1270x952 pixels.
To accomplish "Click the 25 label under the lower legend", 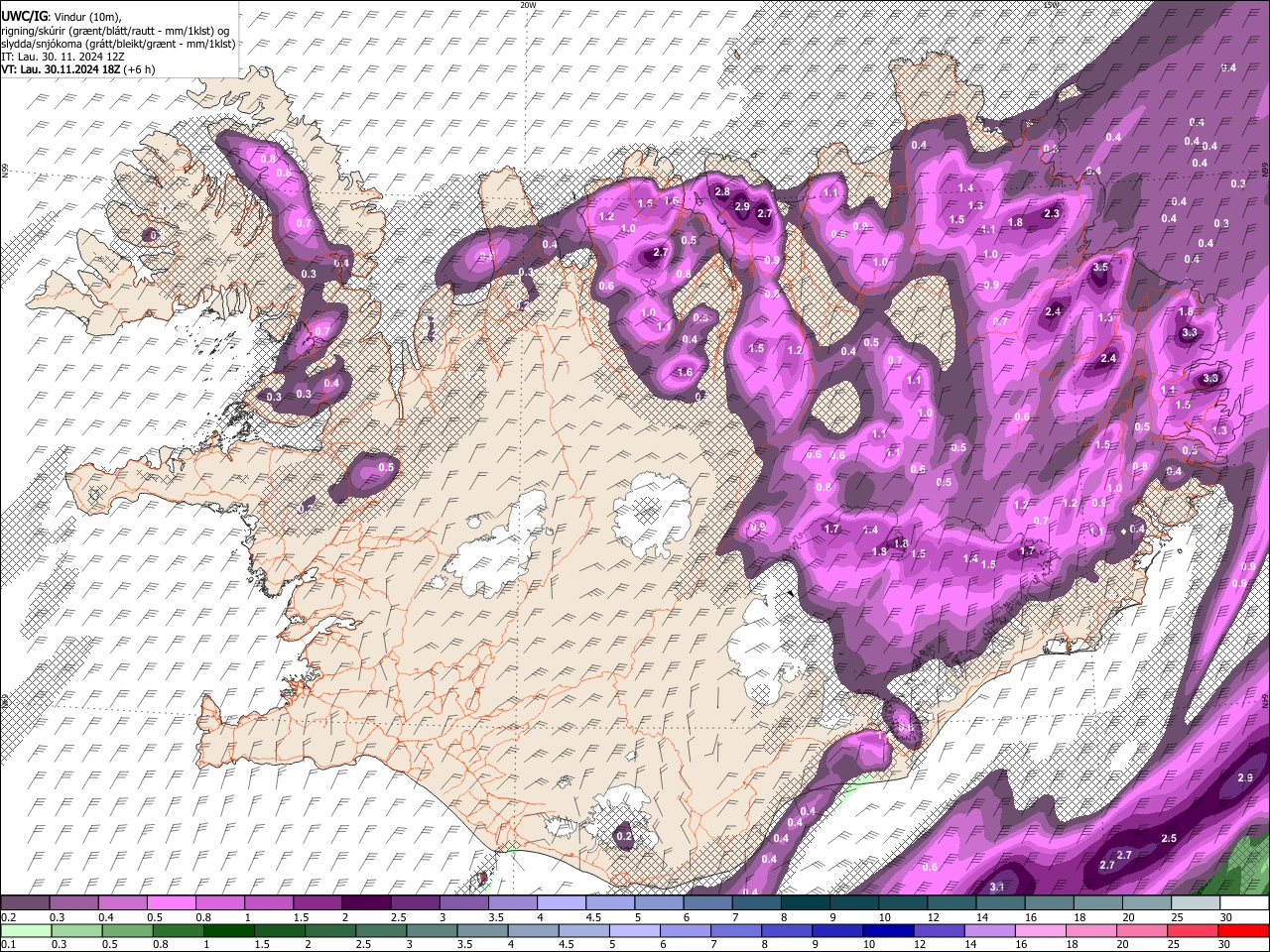I will pyautogui.click(x=1175, y=944).
